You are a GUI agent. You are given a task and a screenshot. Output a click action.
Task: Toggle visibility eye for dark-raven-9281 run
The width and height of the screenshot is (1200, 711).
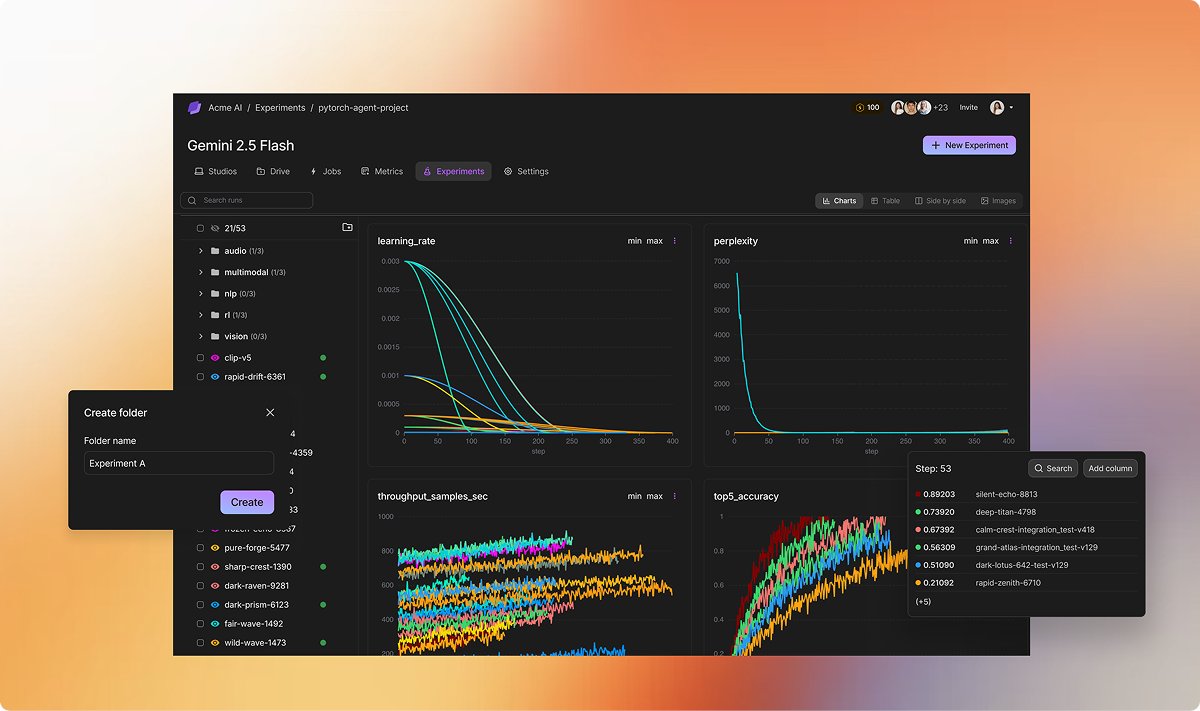click(x=215, y=586)
